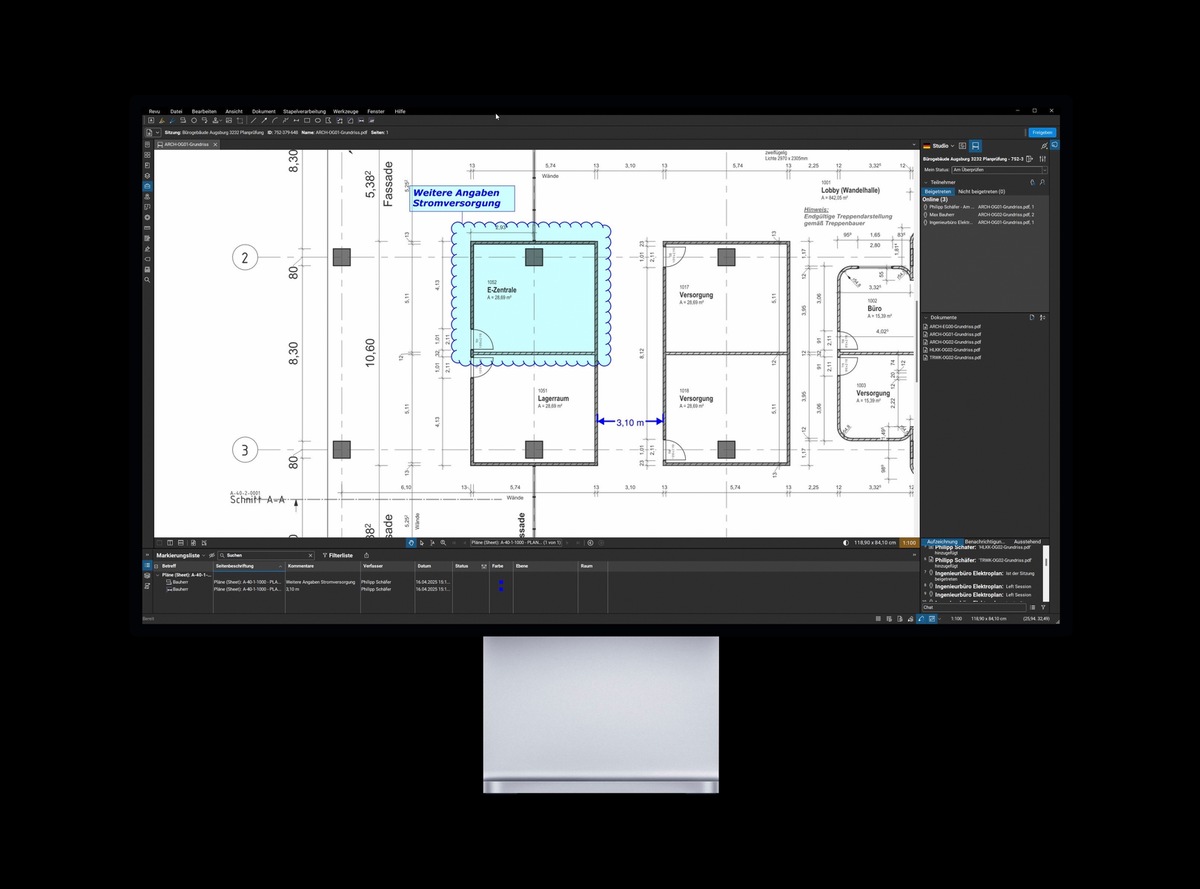Click the blue color swatch of the first markup
The image size is (1200, 889).
pos(500,582)
